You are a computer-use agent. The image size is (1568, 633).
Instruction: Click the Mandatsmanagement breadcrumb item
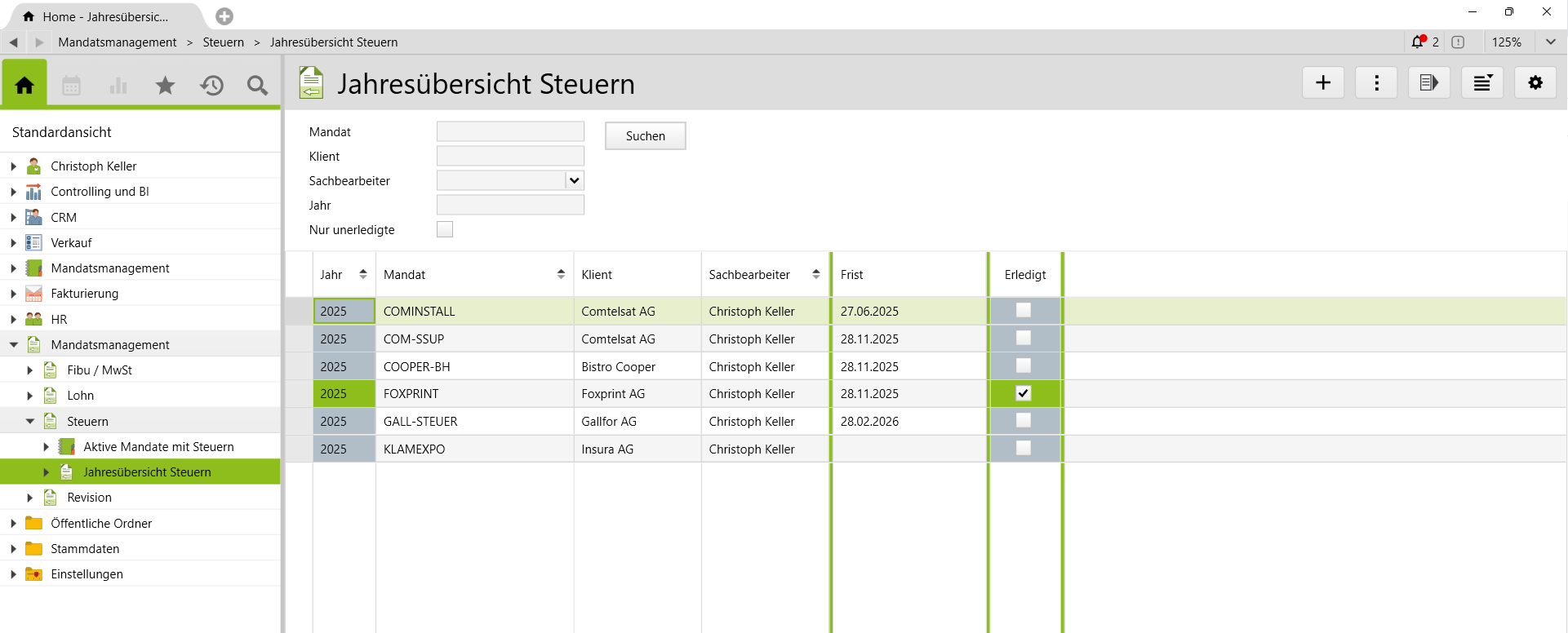point(117,42)
